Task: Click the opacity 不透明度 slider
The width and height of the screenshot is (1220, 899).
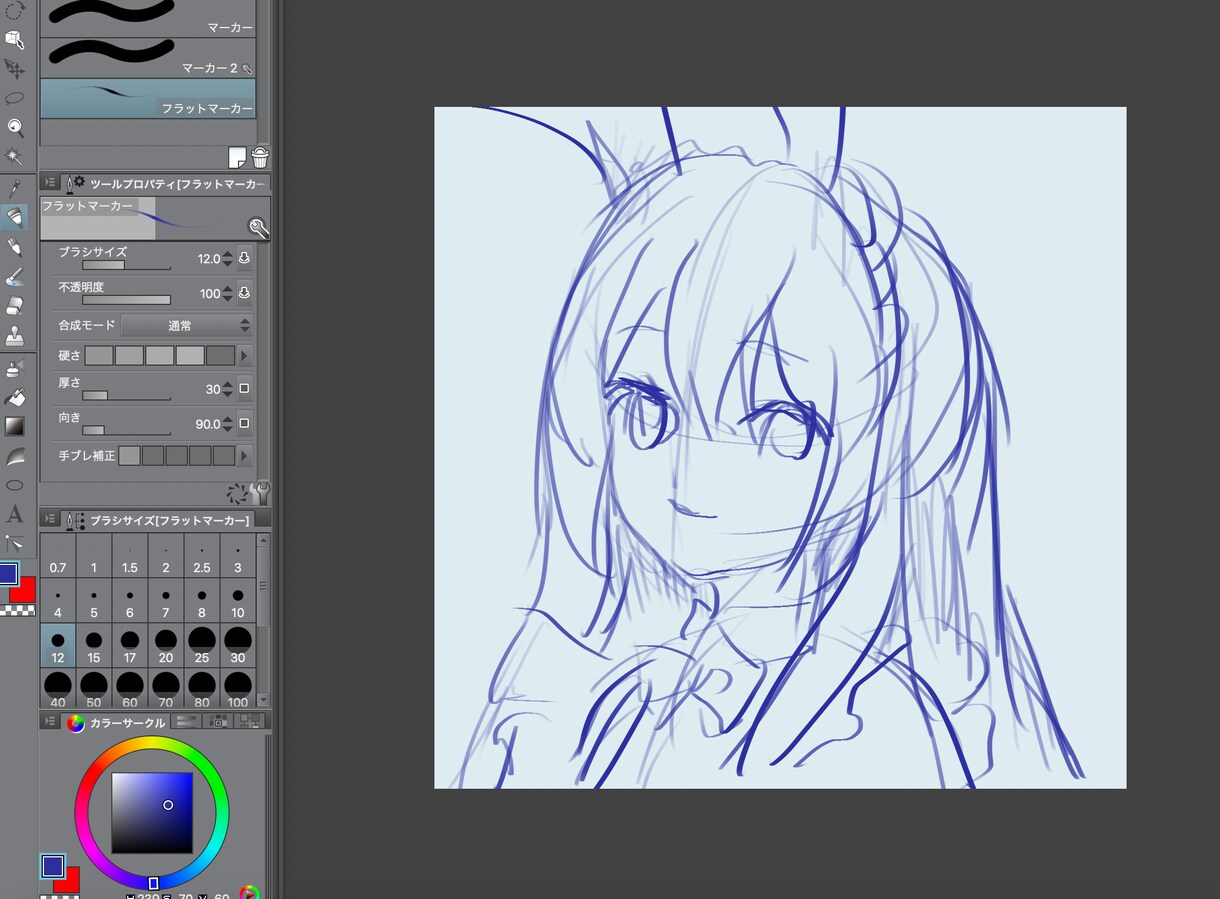Action: [x=126, y=299]
